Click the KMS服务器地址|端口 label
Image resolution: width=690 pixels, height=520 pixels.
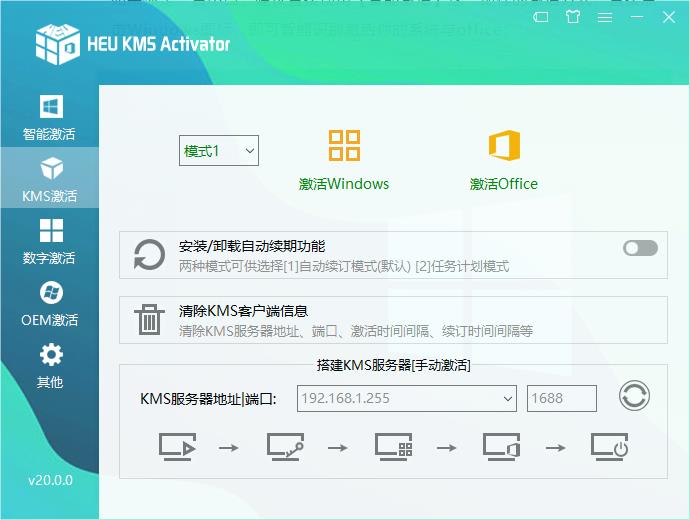pos(208,399)
